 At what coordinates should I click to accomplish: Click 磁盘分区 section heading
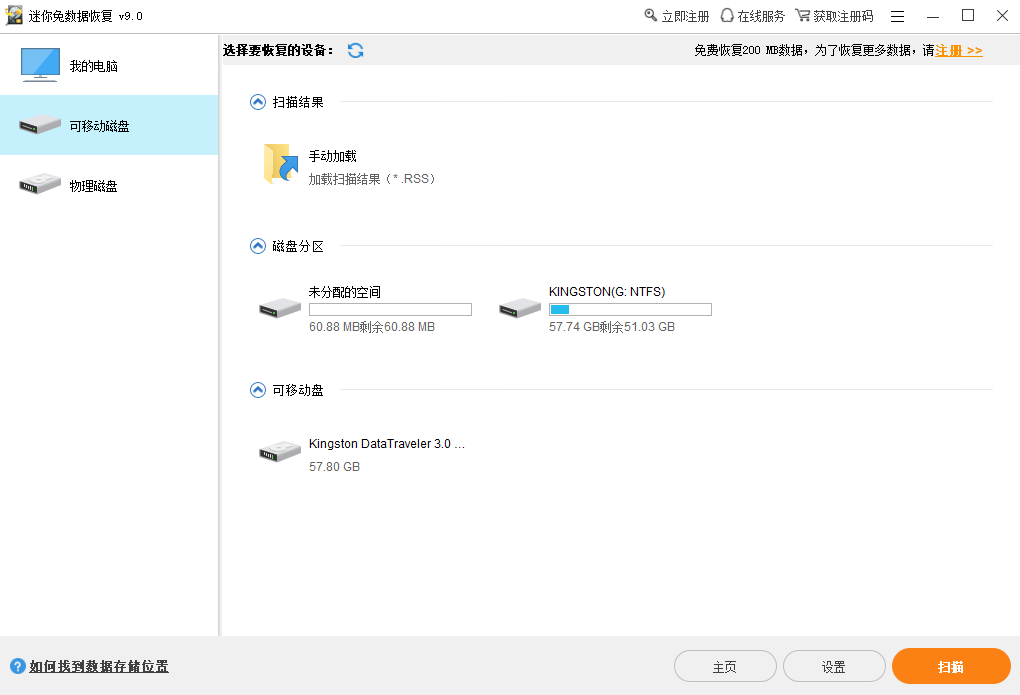pos(298,246)
